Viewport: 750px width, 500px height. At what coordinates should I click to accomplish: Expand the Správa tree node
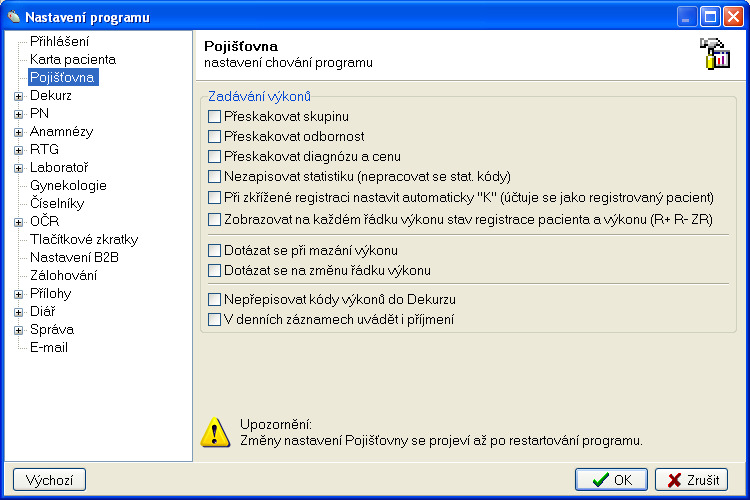(x=18, y=330)
